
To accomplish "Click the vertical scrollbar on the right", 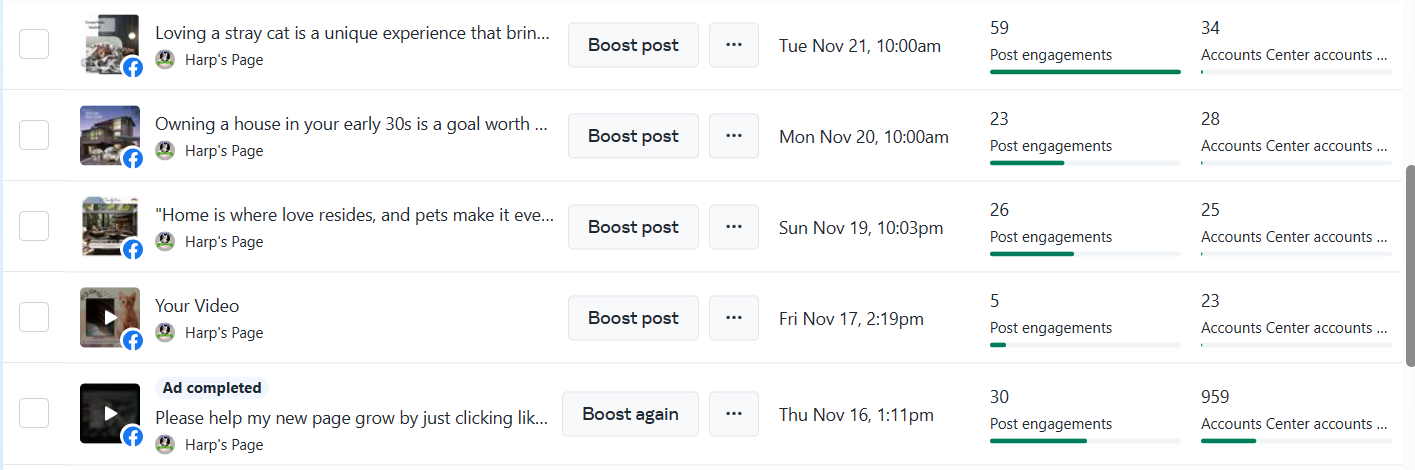I will [1409, 266].
